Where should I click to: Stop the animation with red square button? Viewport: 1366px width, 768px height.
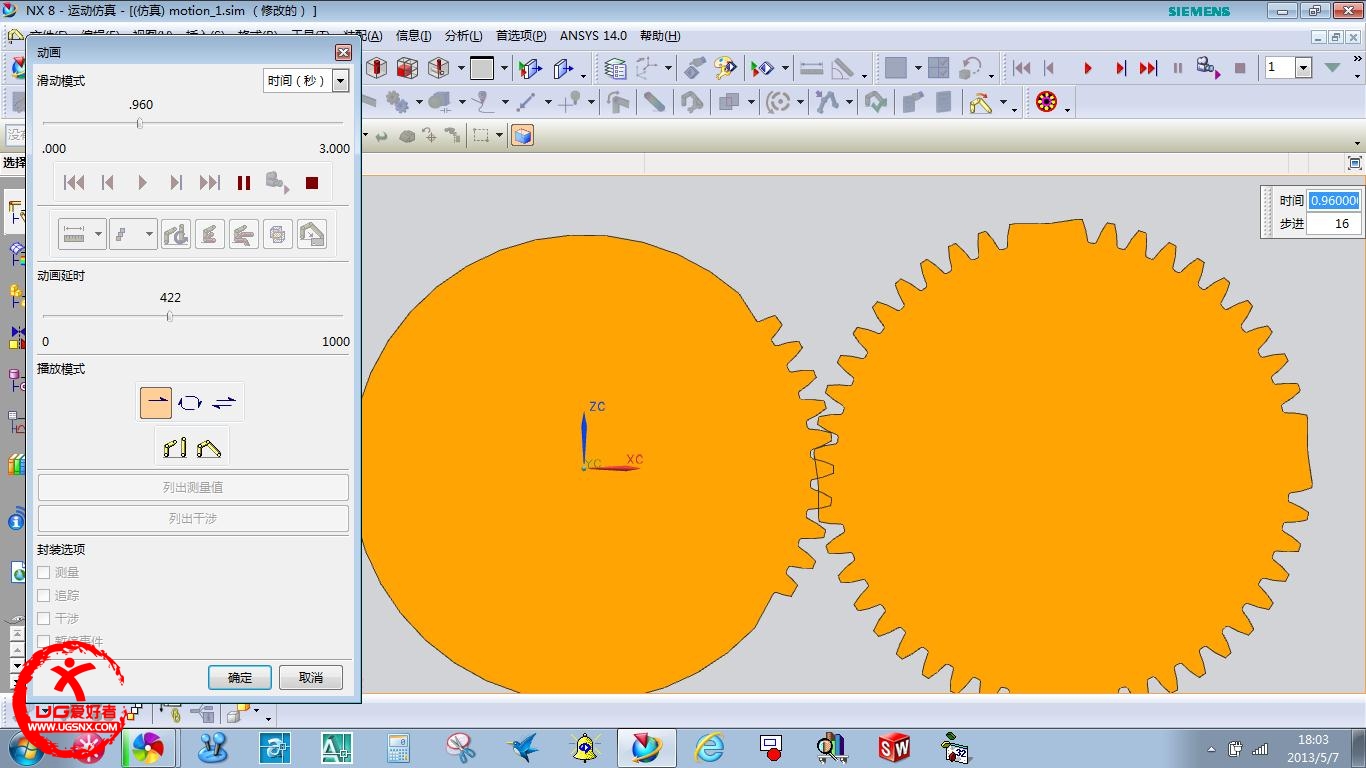[x=312, y=183]
